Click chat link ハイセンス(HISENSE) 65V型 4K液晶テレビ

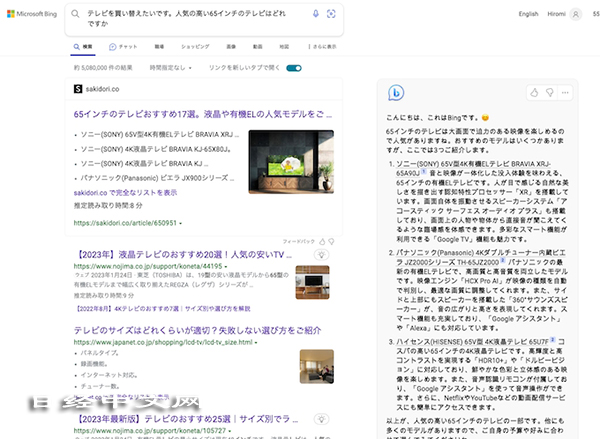(472, 341)
